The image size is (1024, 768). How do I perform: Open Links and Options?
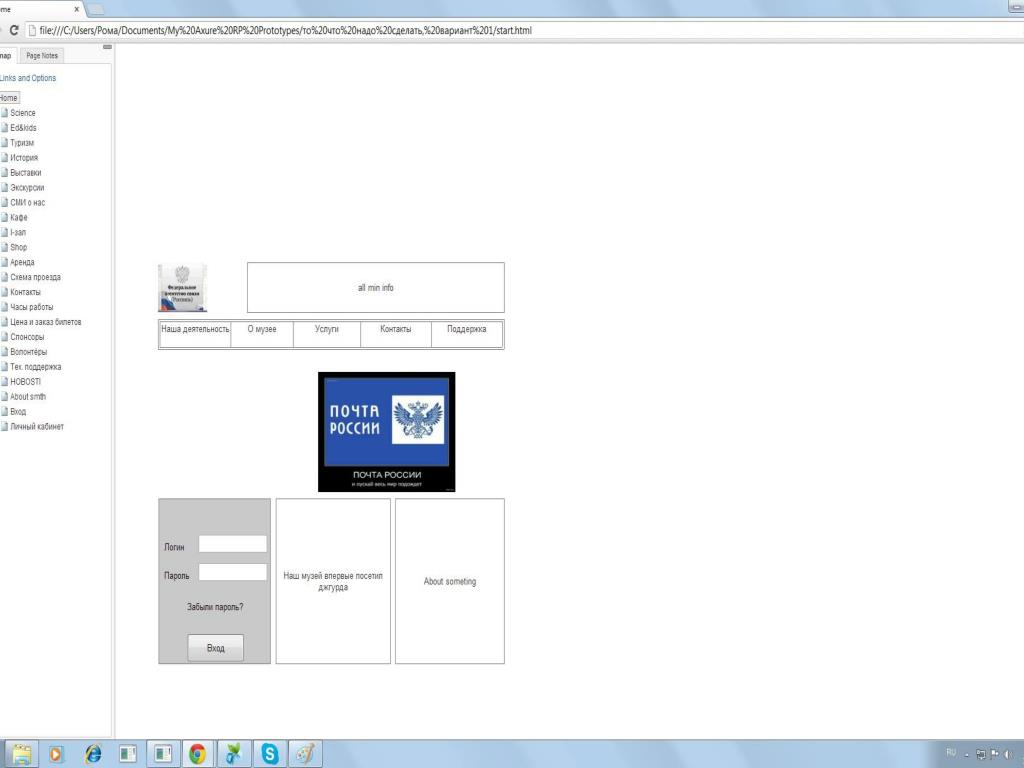[28, 78]
